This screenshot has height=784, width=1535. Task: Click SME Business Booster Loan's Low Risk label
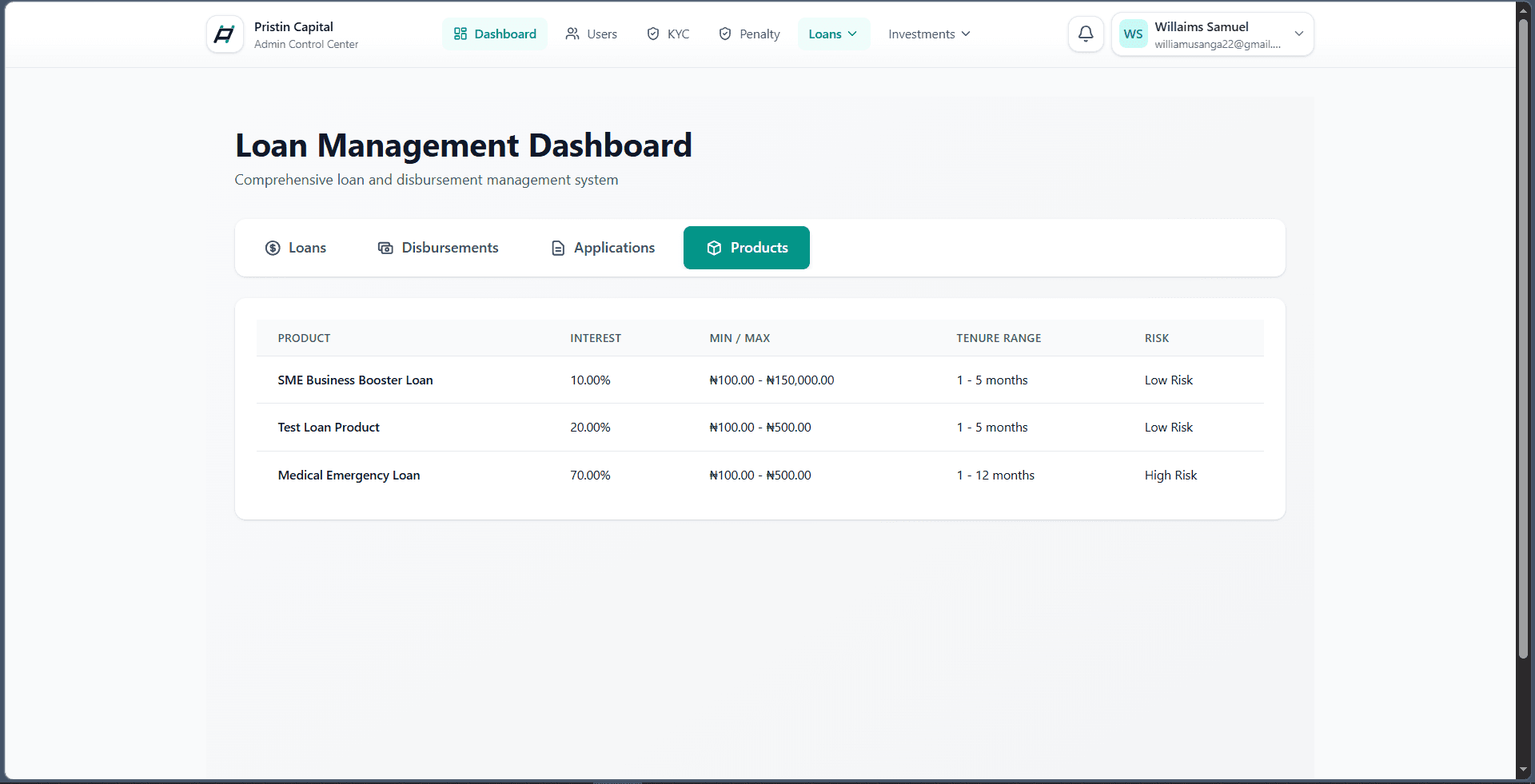[1168, 380]
